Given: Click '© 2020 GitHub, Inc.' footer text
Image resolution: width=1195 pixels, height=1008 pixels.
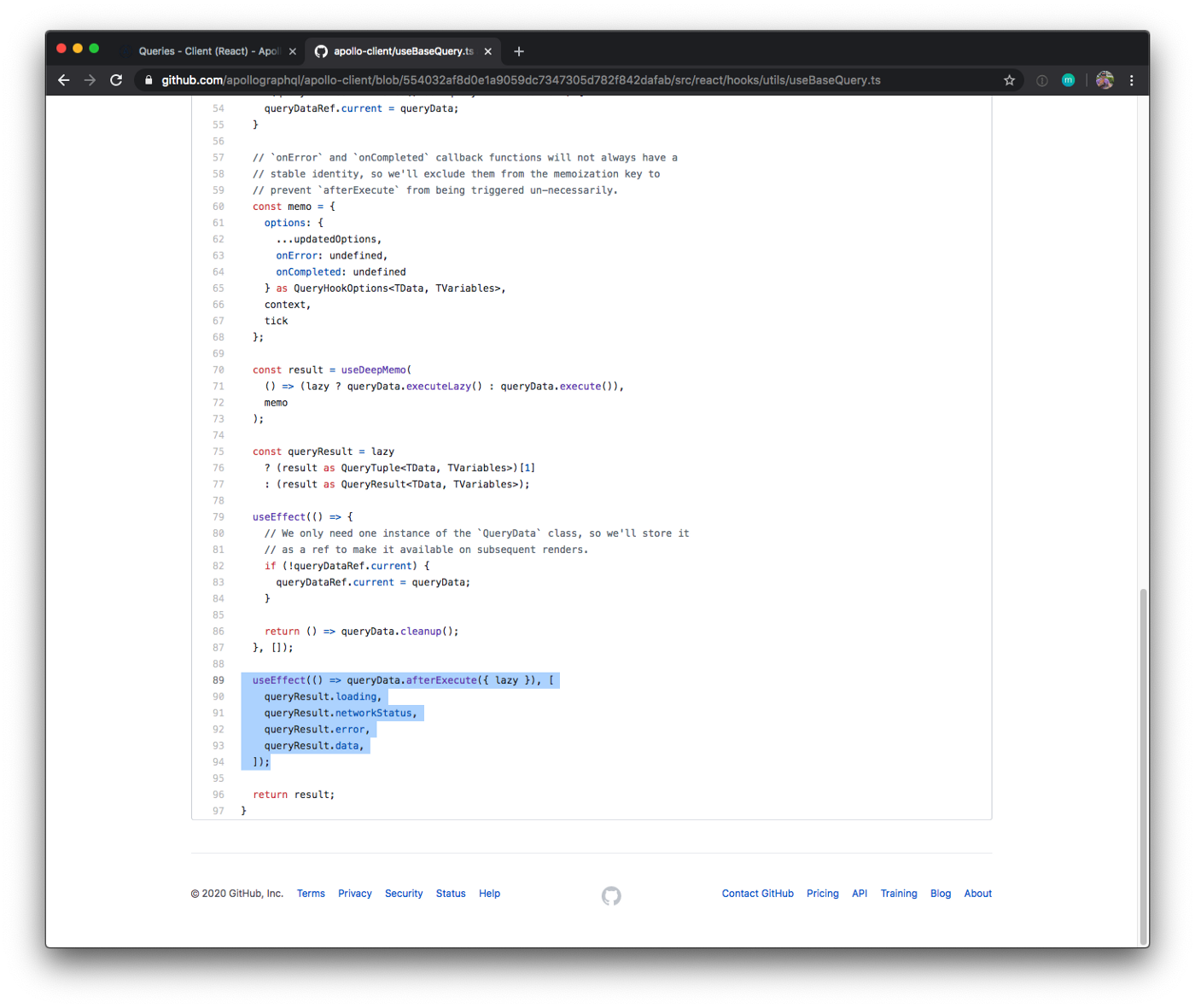Looking at the screenshot, I should point(236,894).
